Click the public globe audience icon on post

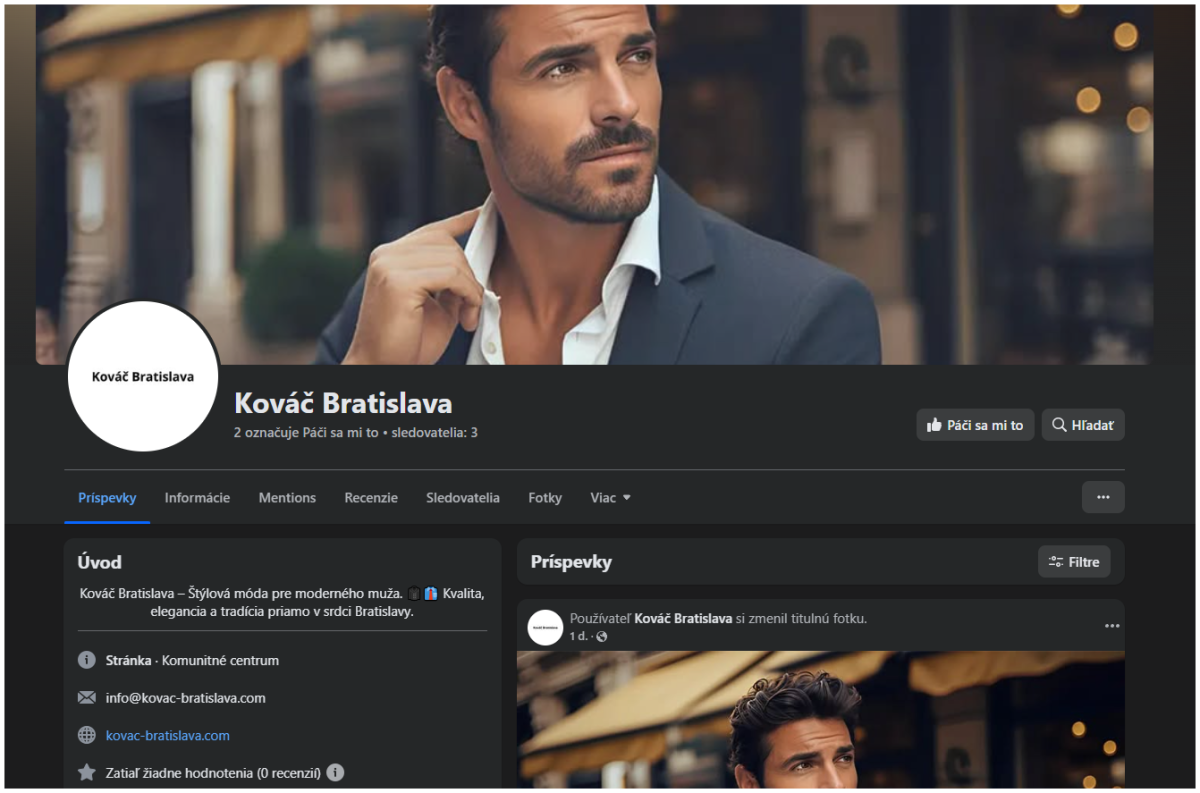coord(601,637)
